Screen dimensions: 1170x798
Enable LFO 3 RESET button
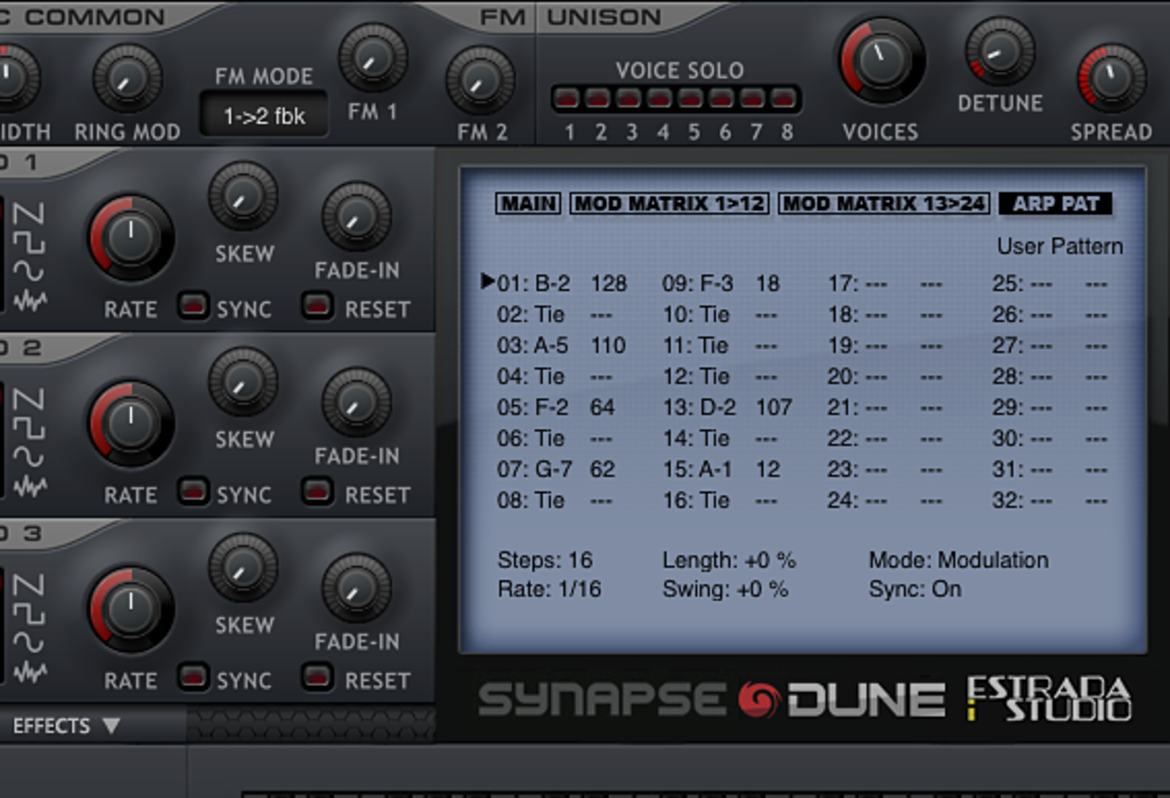pos(317,677)
